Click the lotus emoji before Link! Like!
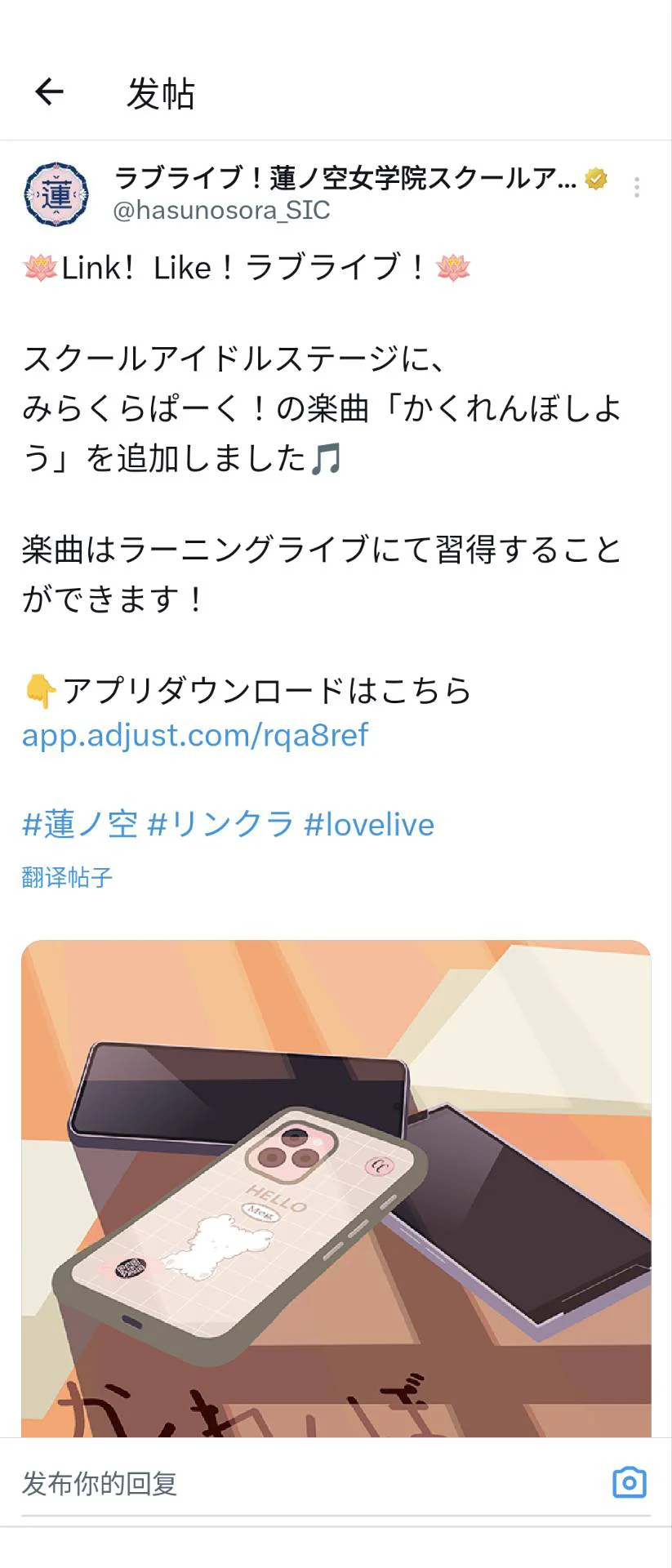This screenshot has width=672, height=1568. 40,267
